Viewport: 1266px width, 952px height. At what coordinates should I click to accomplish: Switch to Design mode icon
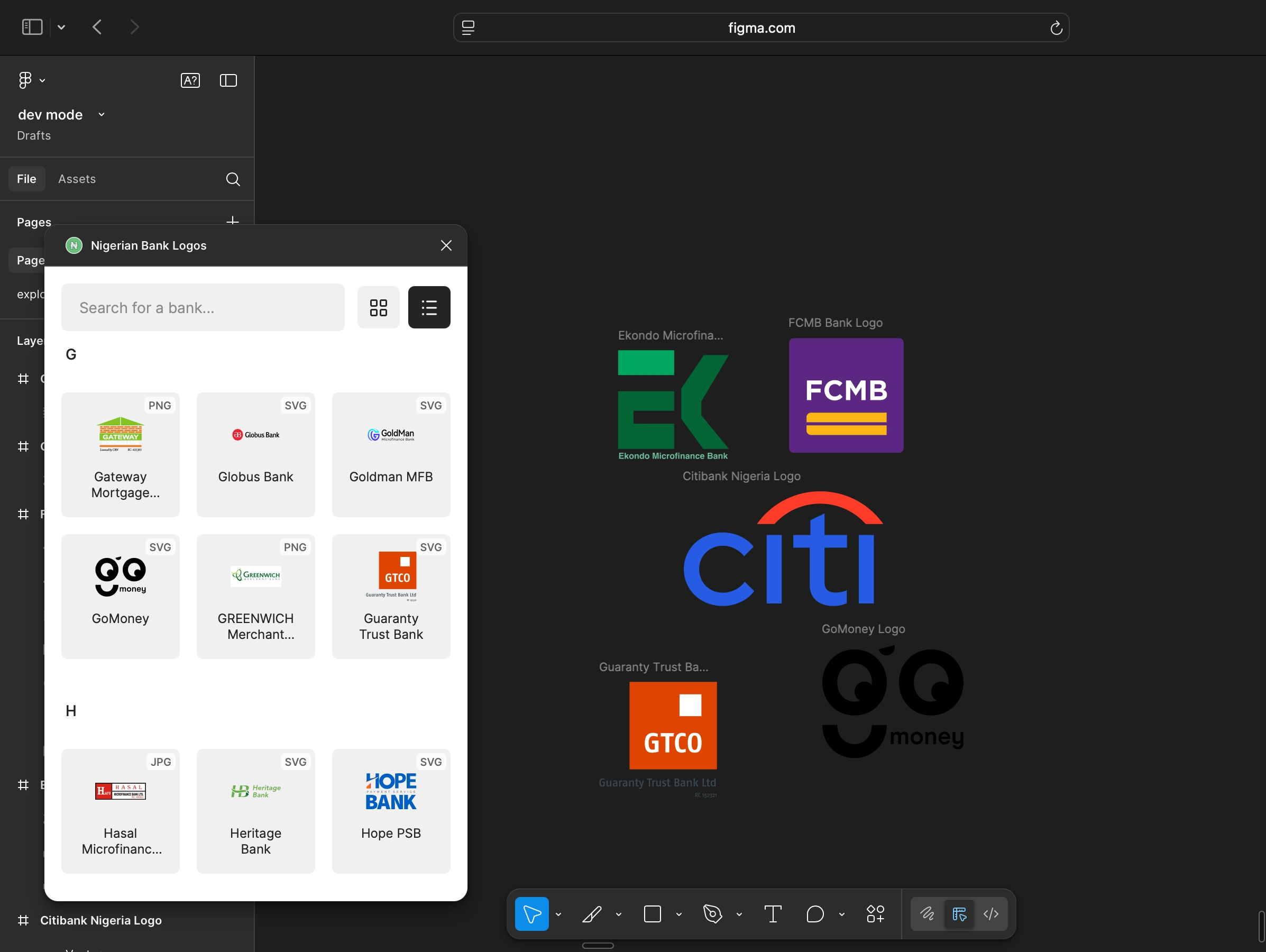[x=959, y=914]
